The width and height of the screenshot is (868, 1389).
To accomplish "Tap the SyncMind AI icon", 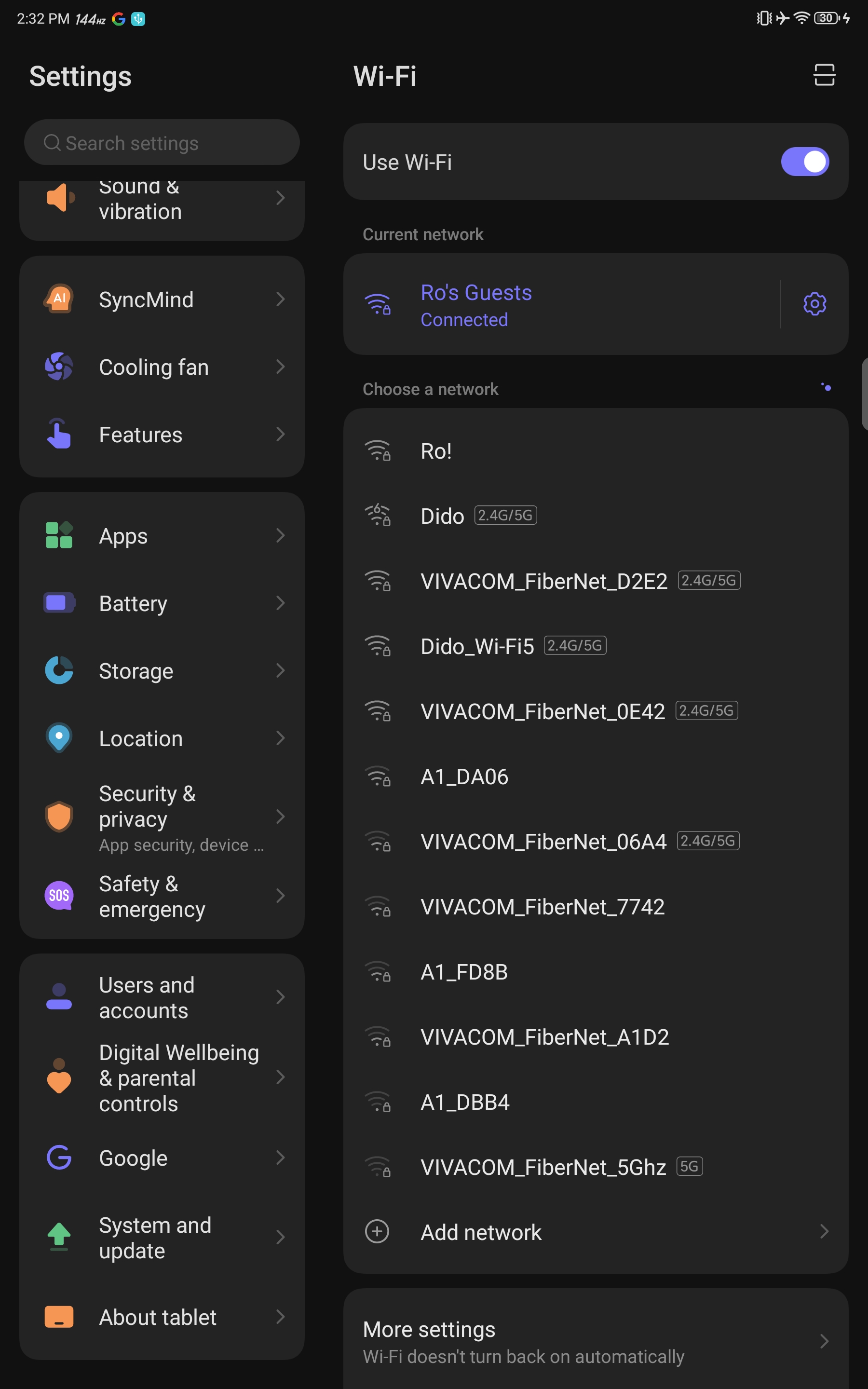I will tap(59, 299).
